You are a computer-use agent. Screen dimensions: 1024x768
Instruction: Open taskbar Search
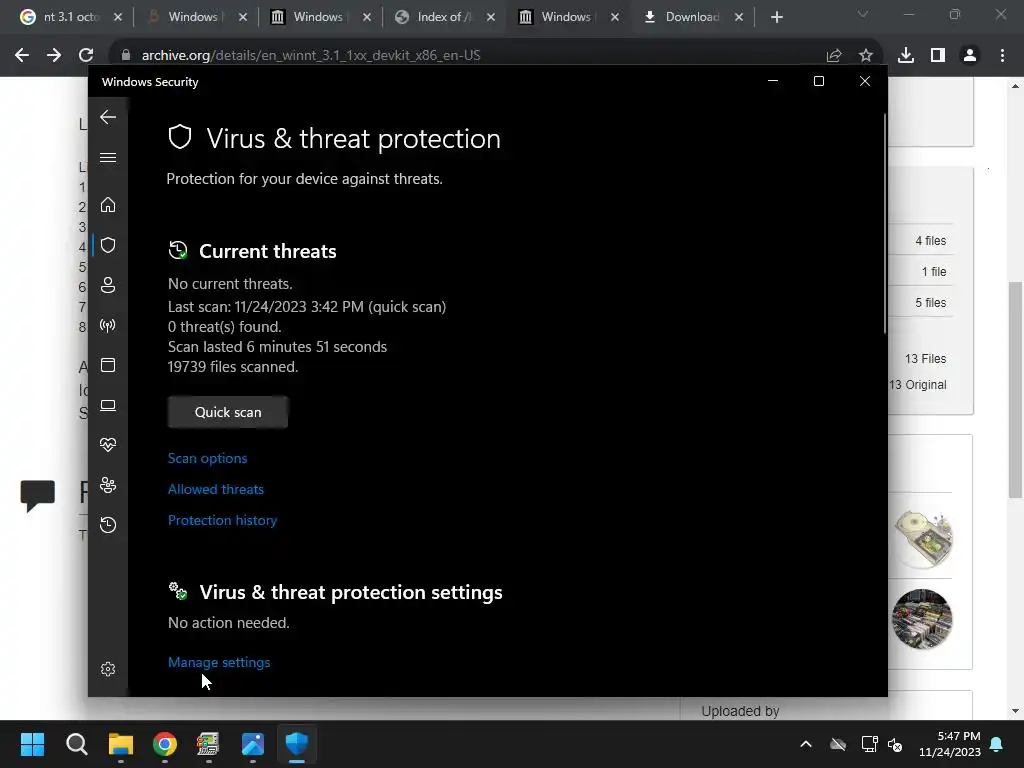[x=76, y=744]
